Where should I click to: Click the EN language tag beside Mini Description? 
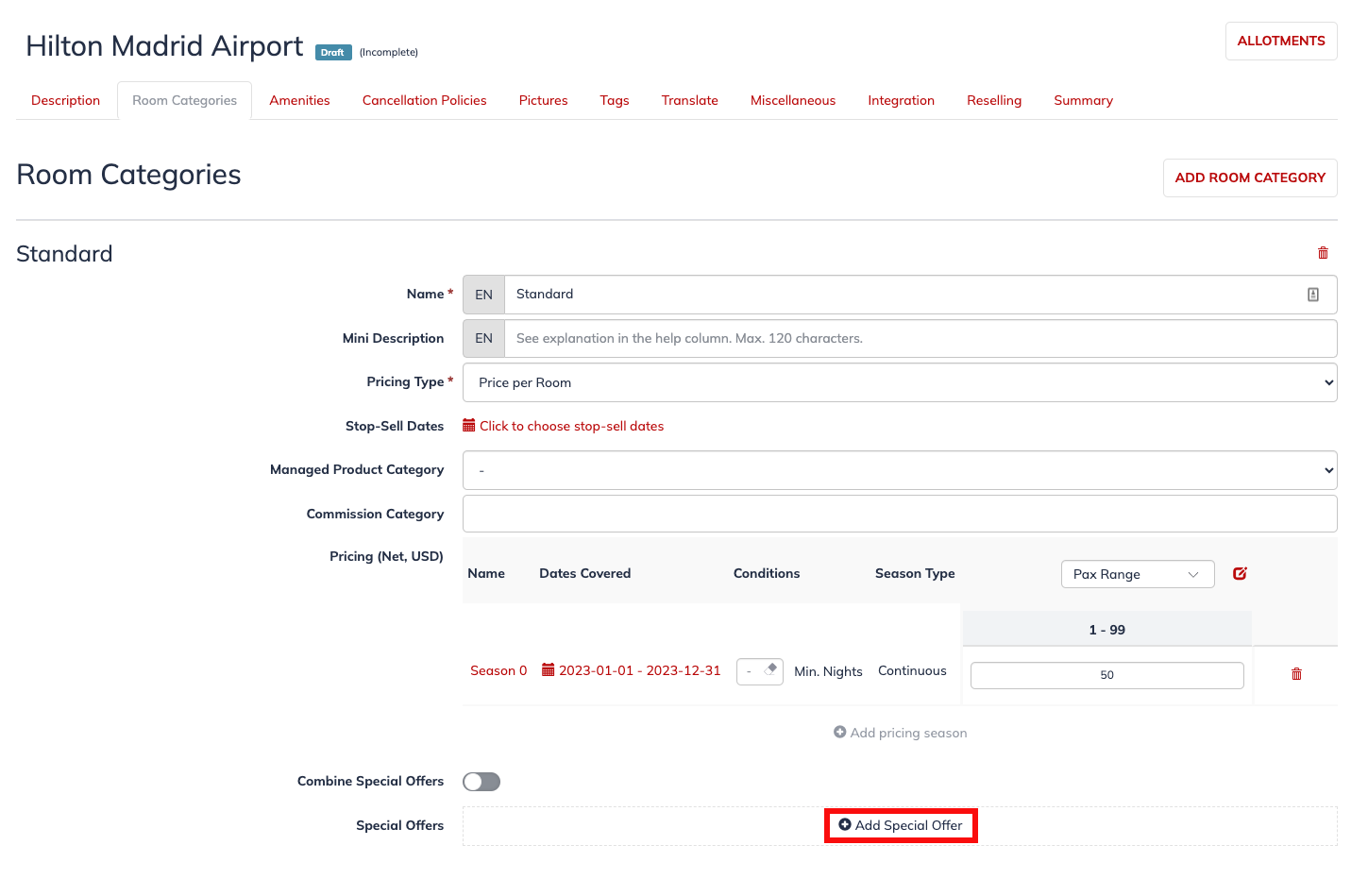point(483,338)
